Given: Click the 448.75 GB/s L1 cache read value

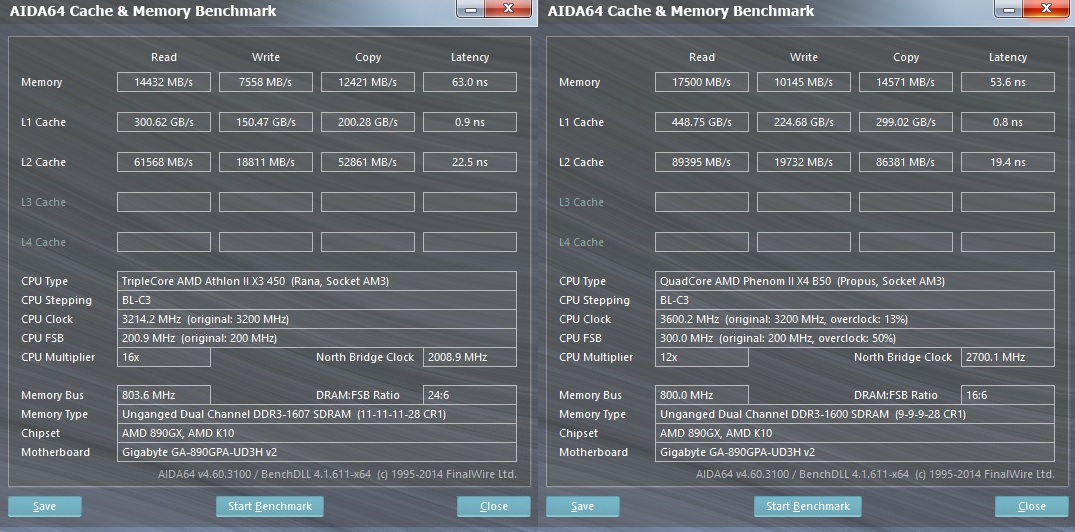Looking at the screenshot, I should [702, 122].
